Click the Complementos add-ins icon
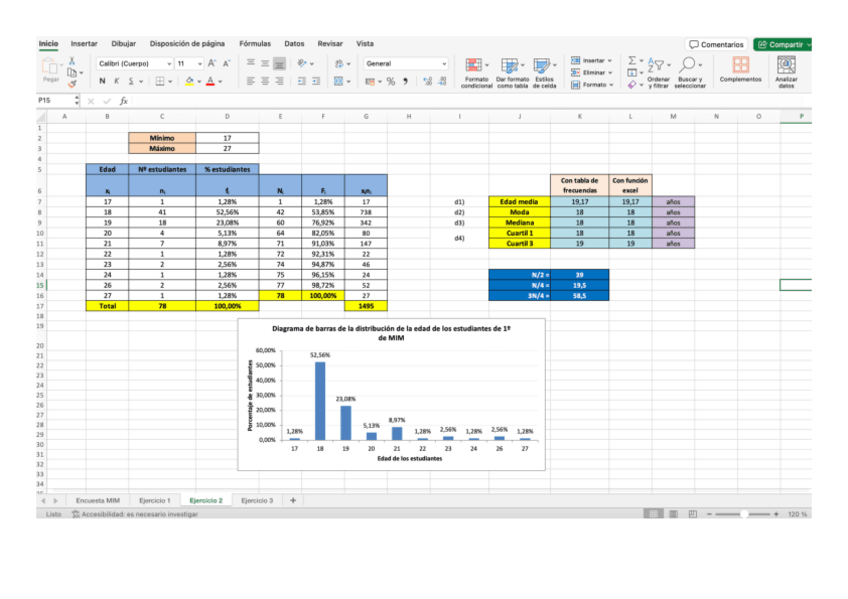Image resolution: width=848 pixels, height=599 pixels. point(740,65)
